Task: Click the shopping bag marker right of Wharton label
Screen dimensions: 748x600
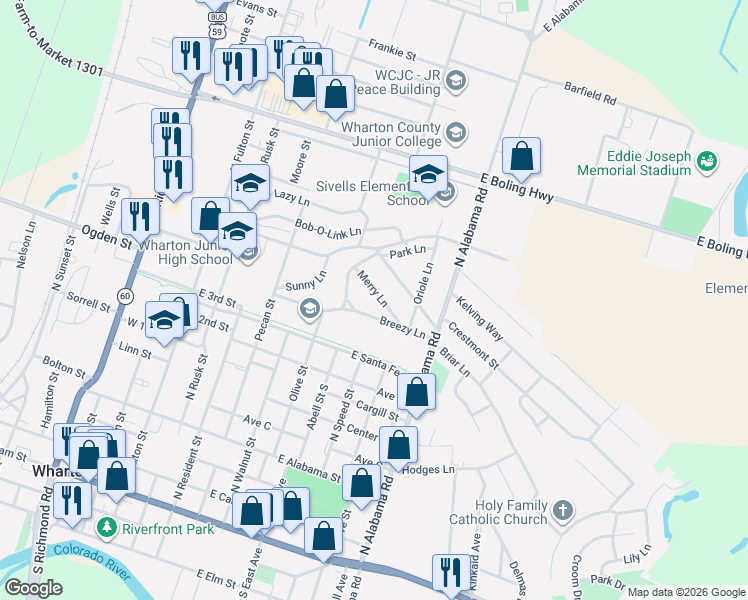Action: click(116, 476)
